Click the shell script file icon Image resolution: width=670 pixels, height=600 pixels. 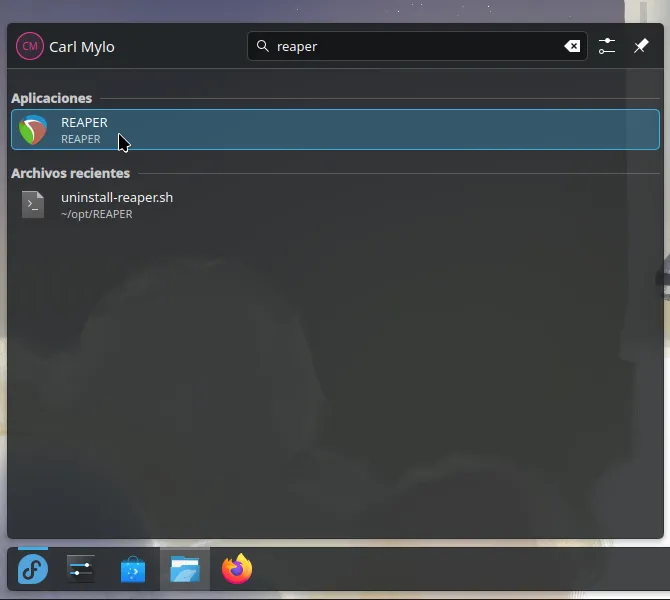point(33,205)
